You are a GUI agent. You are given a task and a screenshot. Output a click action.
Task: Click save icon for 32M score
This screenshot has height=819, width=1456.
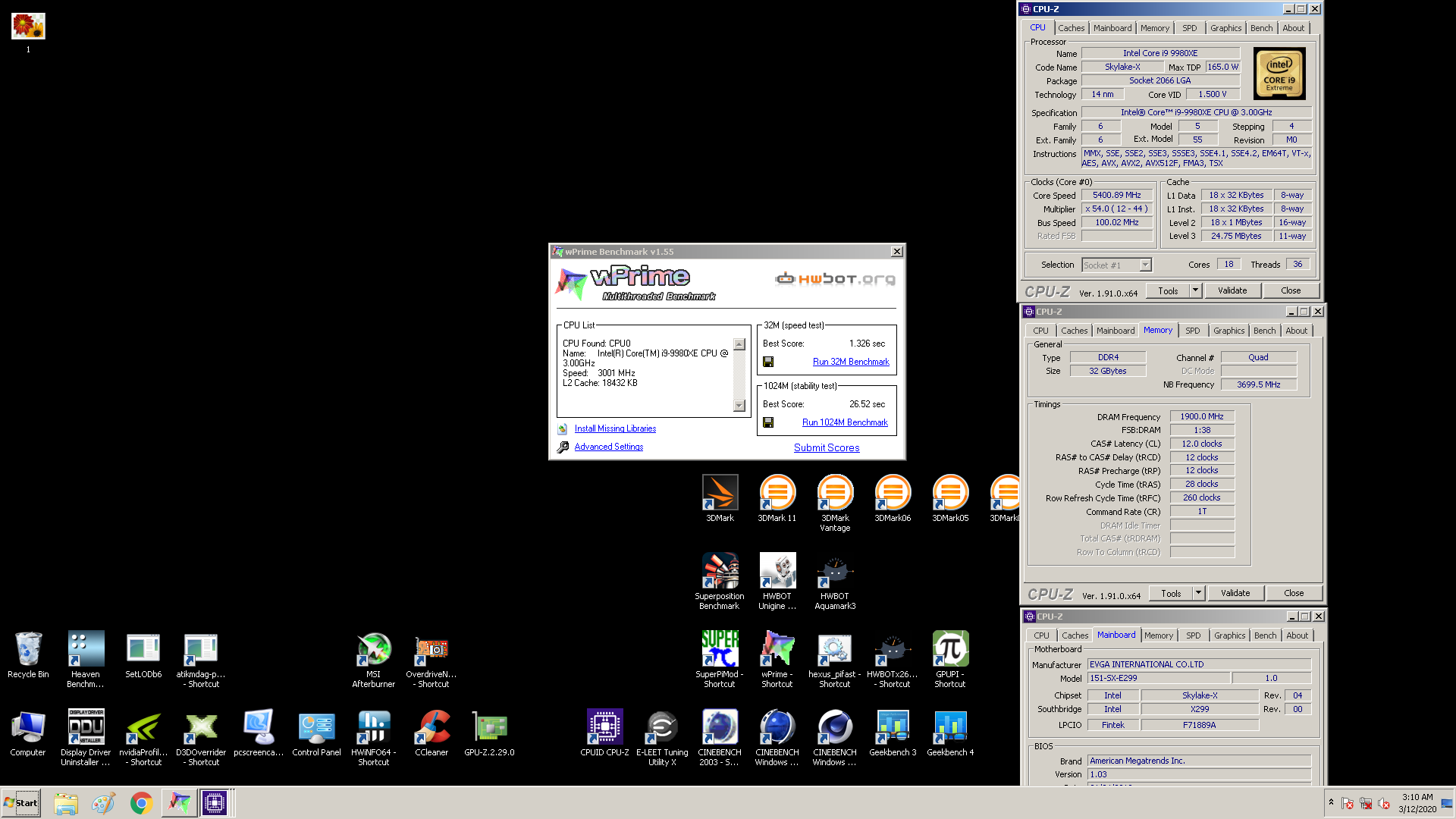(x=768, y=362)
